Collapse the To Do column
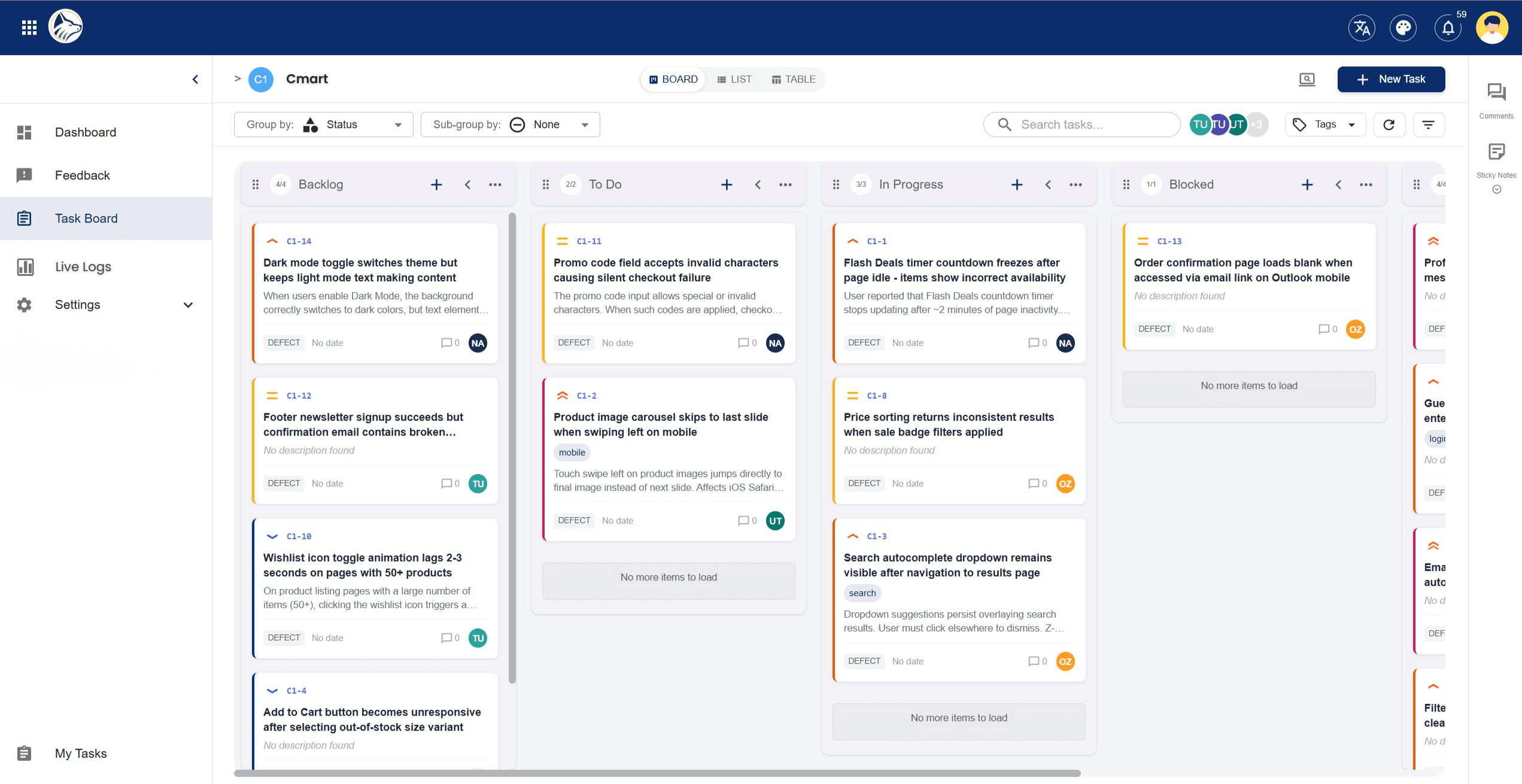Viewport: 1522px width, 784px height. 758,184
